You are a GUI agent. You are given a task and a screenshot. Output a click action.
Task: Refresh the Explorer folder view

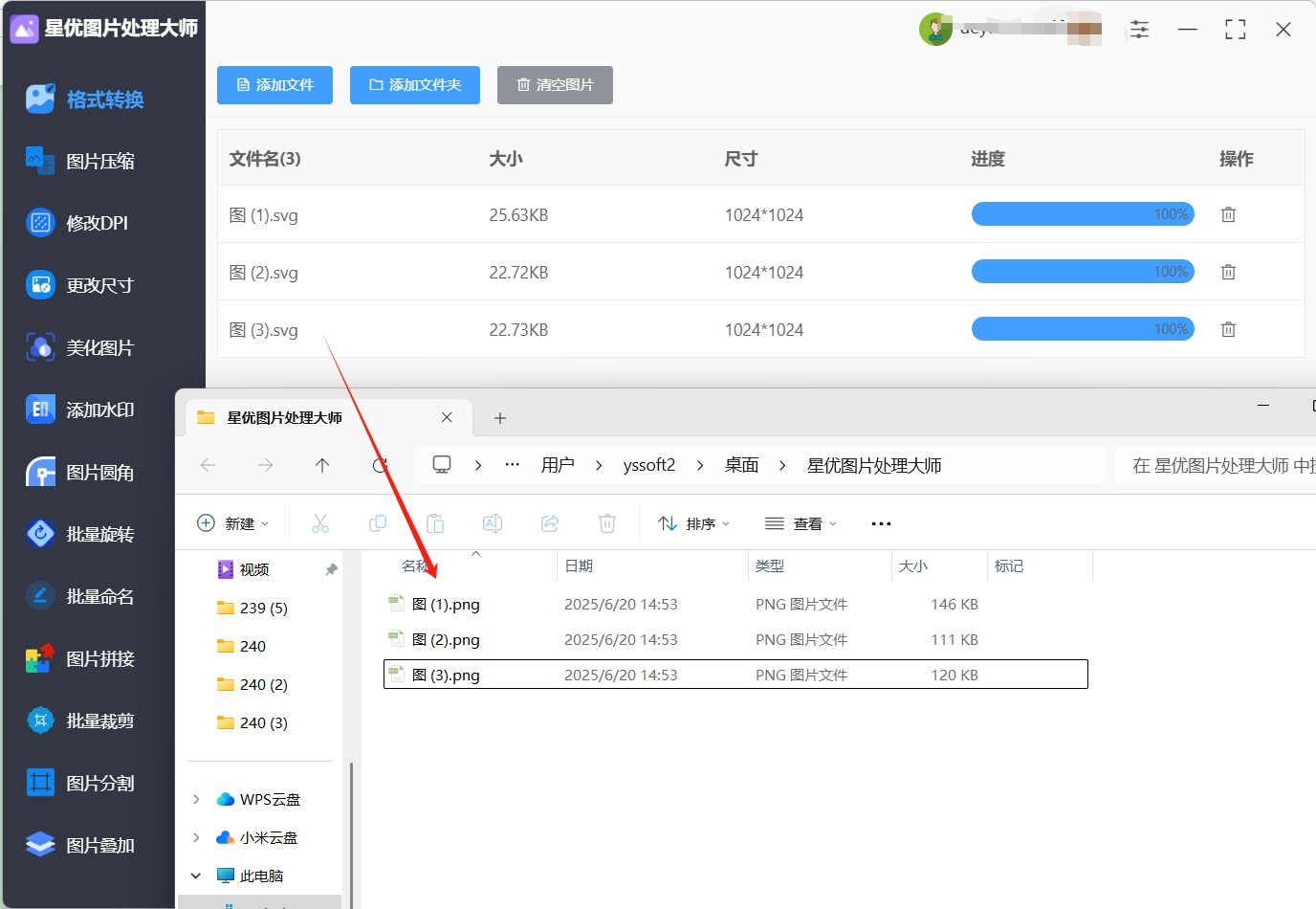pyautogui.click(x=380, y=465)
